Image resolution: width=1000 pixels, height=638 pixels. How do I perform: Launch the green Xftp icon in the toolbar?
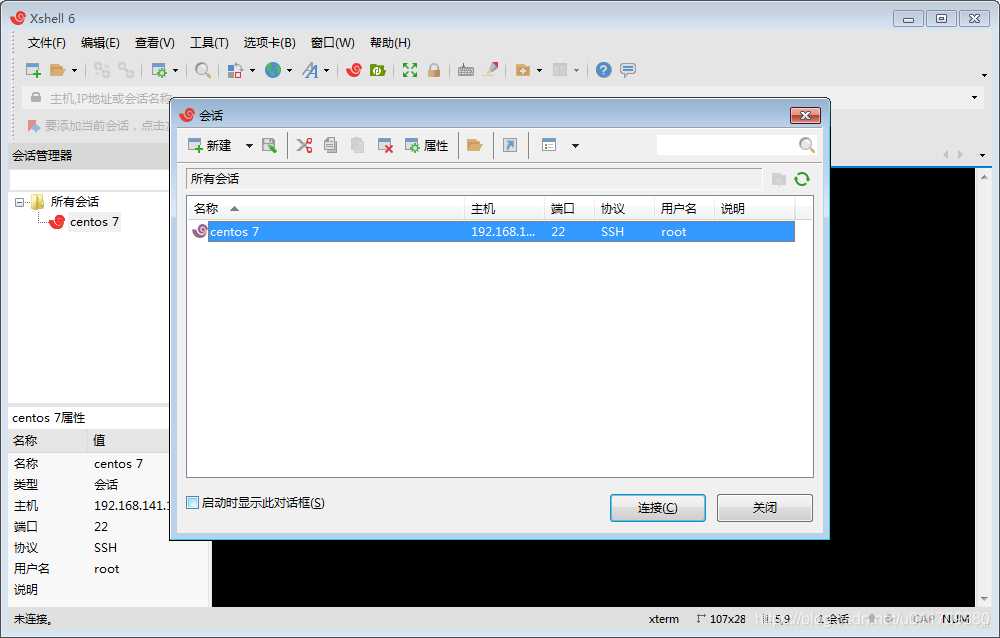378,70
